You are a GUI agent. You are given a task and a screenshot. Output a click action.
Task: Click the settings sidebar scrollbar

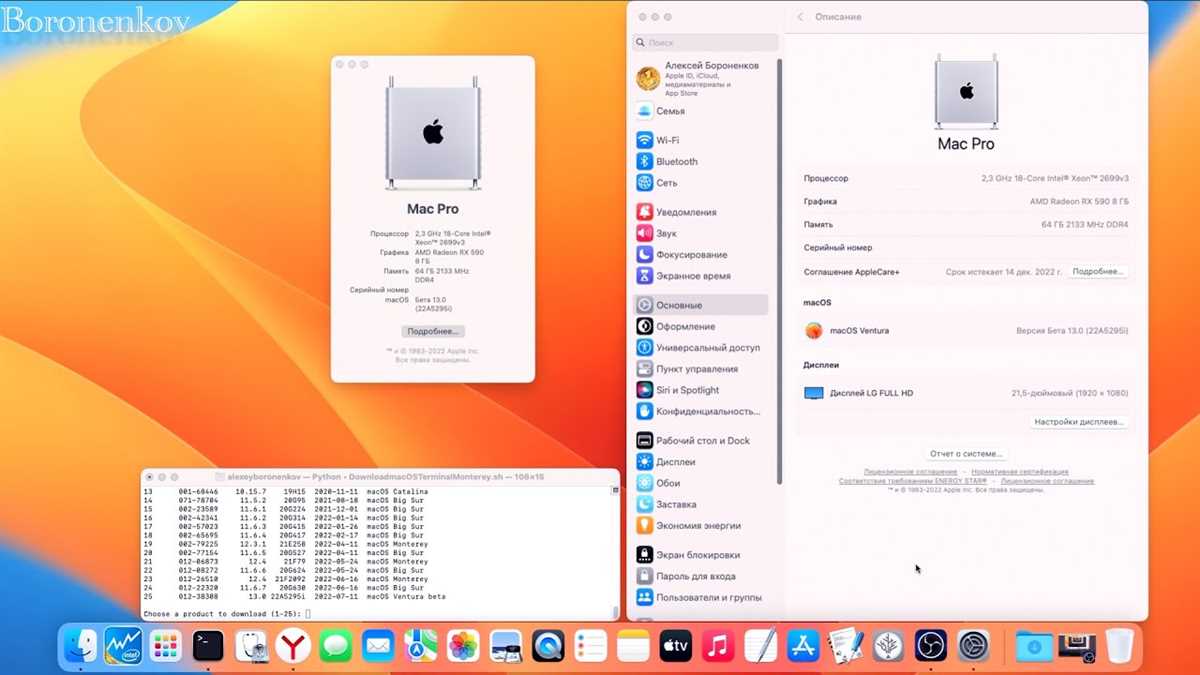pyautogui.click(x=779, y=270)
